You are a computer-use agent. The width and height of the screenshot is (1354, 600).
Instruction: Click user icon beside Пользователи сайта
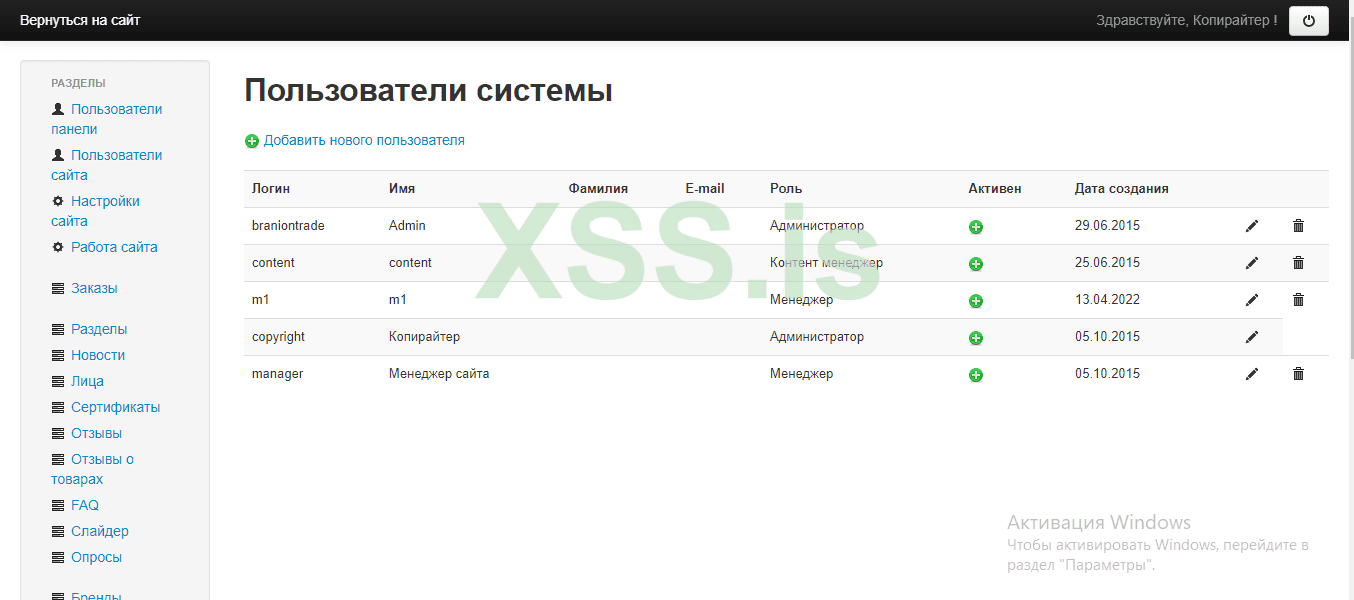[58, 155]
